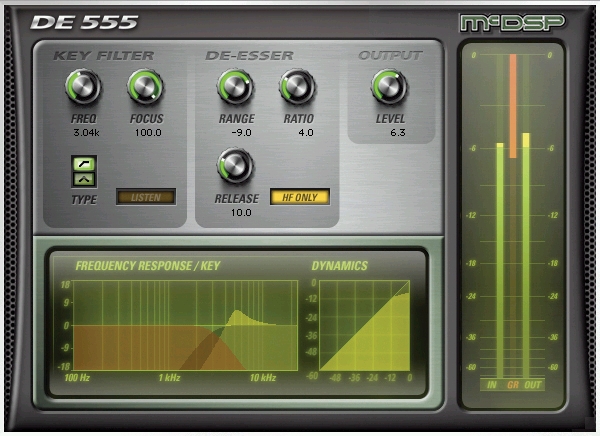600x436 pixels.
Task: Click the DYNAMICS label
Action: click(339, 266)
